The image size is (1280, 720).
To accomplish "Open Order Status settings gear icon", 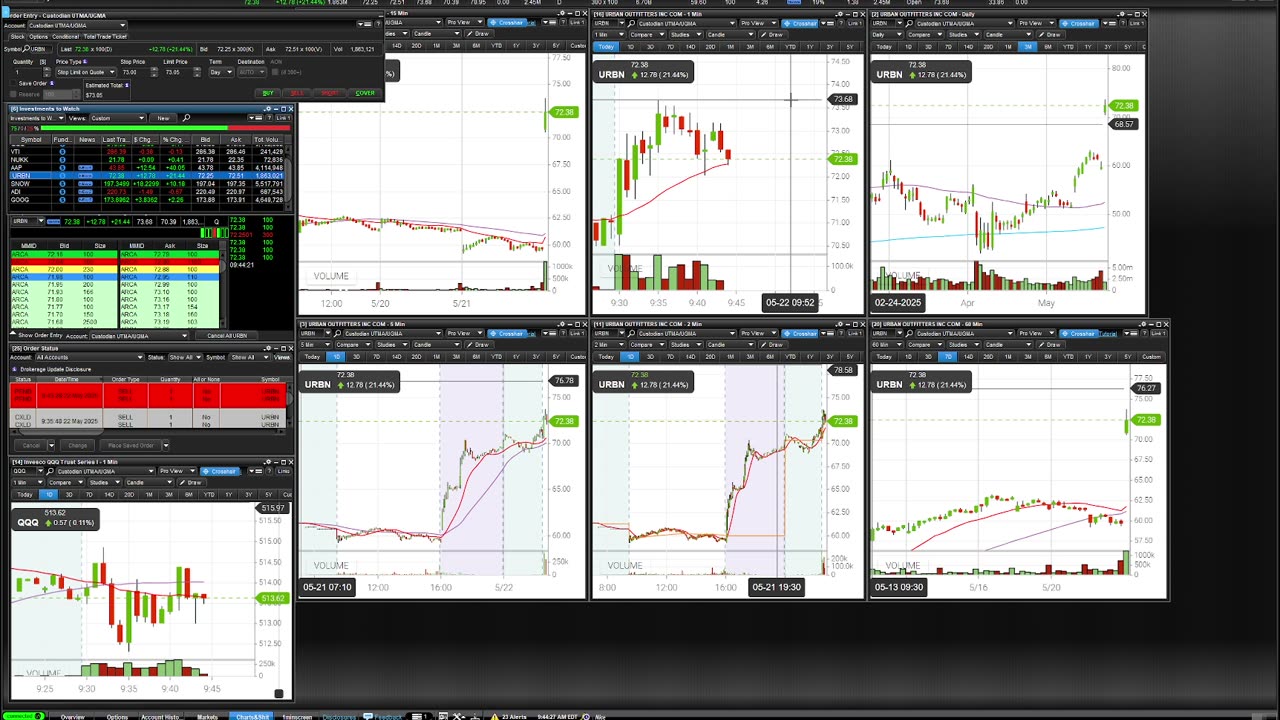I will coord(268,348).
